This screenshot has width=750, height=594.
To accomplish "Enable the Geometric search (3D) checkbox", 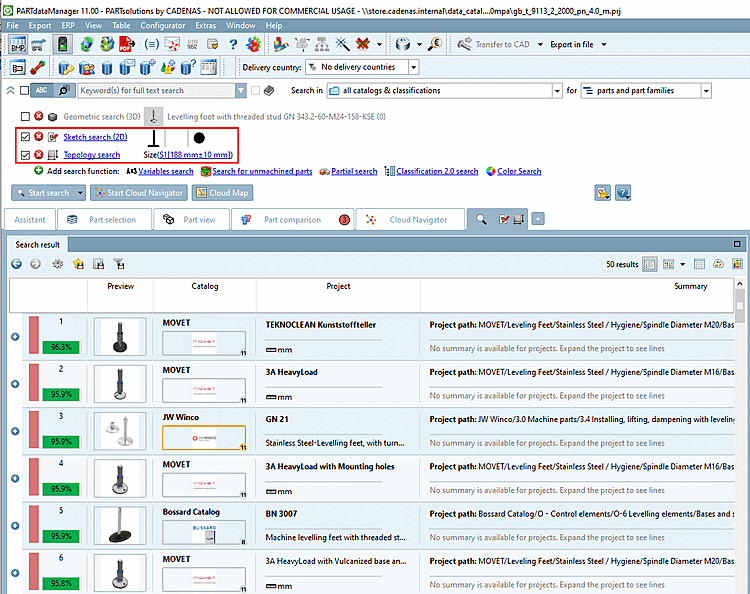I will point(25,117).
